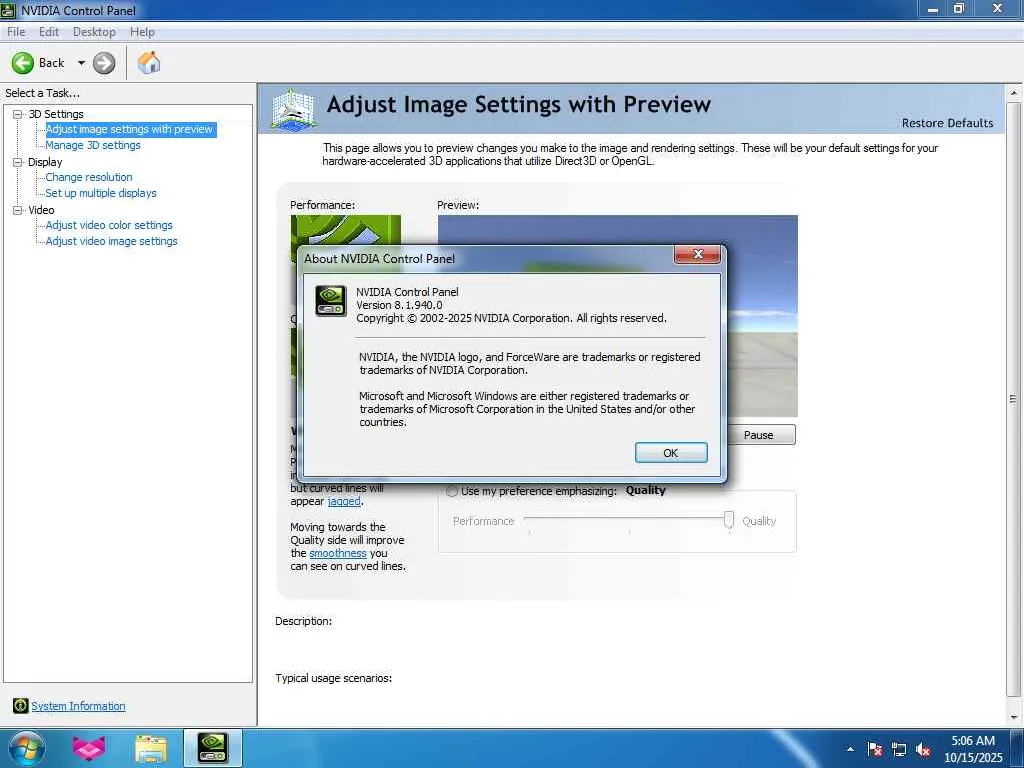Open the Edit menu

point(49,32)
